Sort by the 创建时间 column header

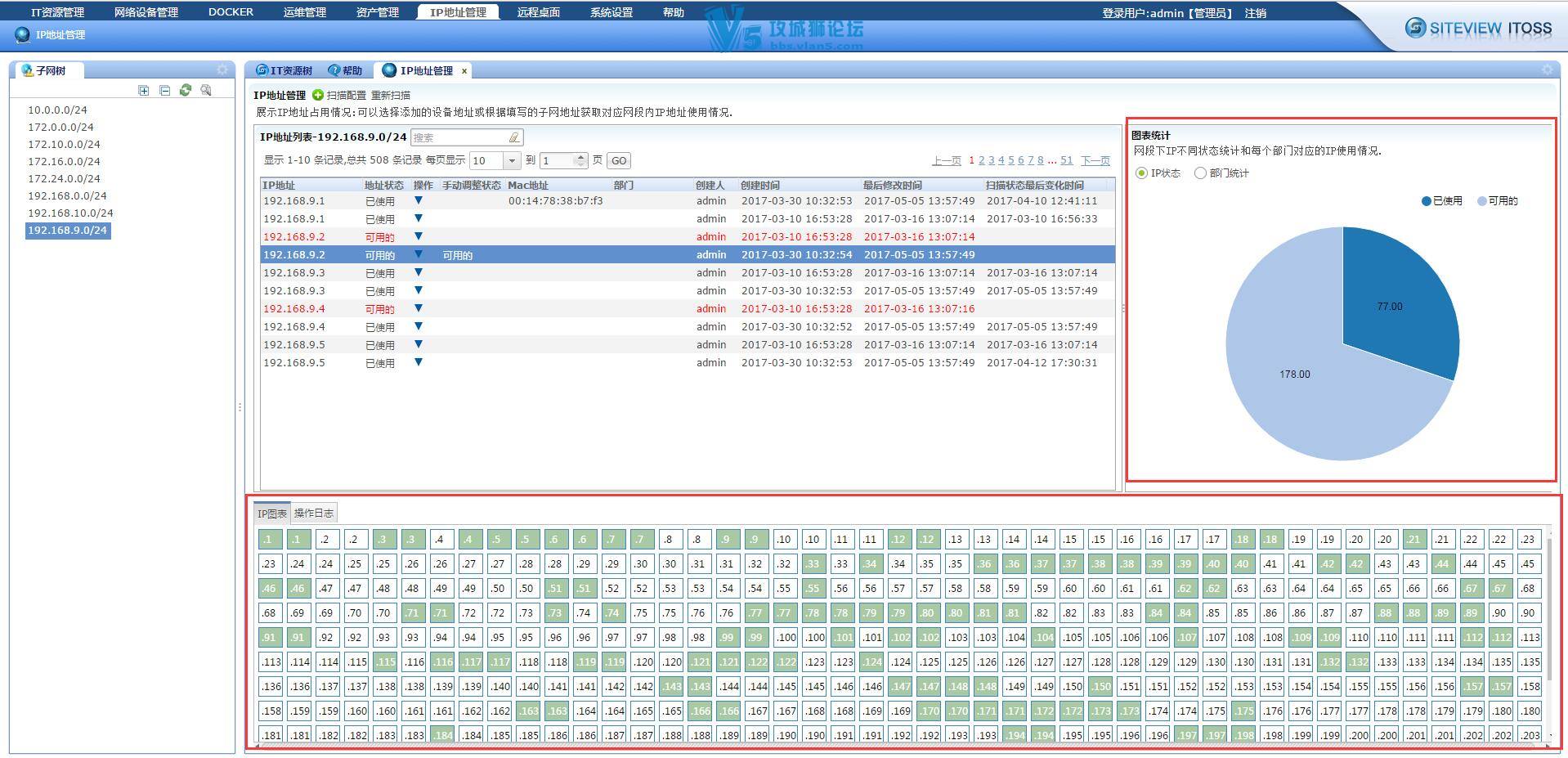(760, 186)
